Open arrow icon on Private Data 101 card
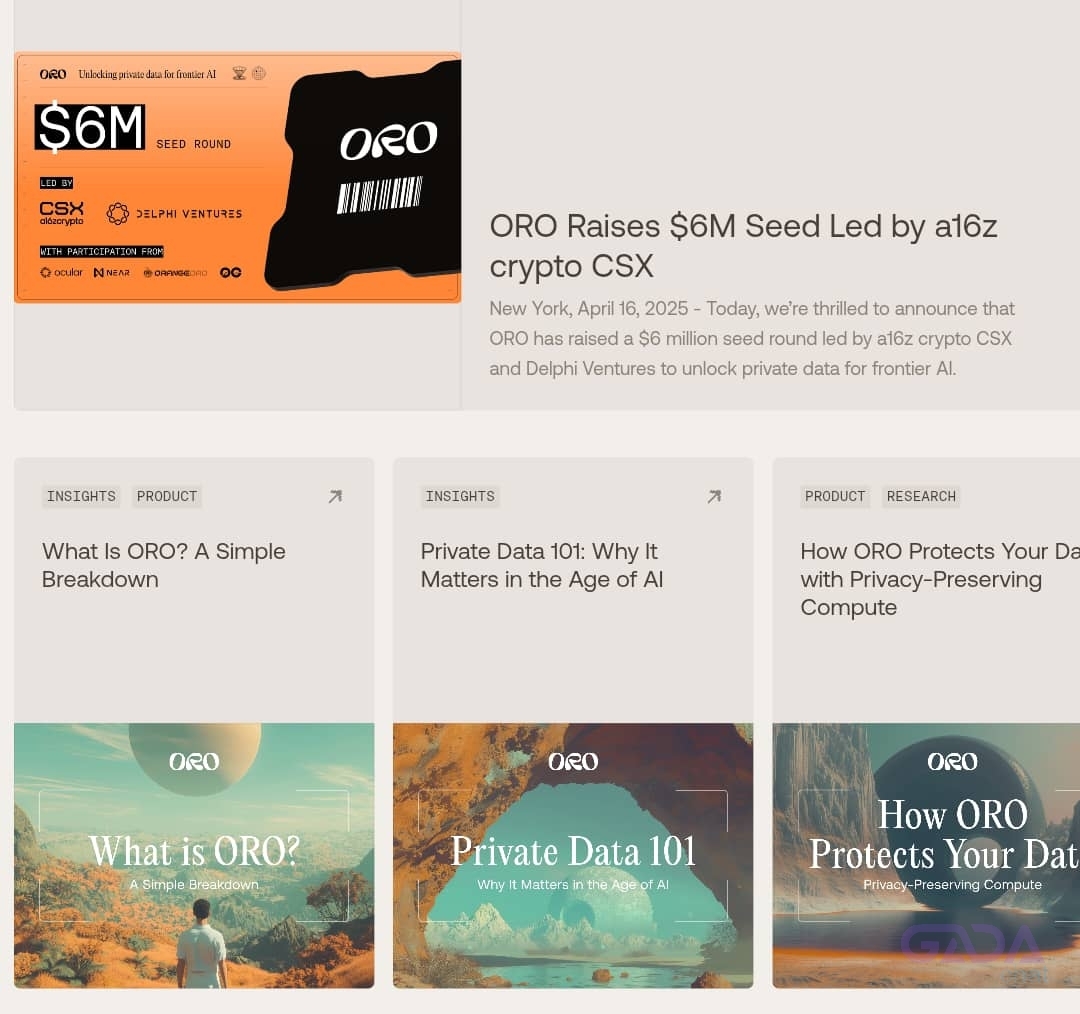Viewport: 1080px width, 1014px height. coord(714,496)
